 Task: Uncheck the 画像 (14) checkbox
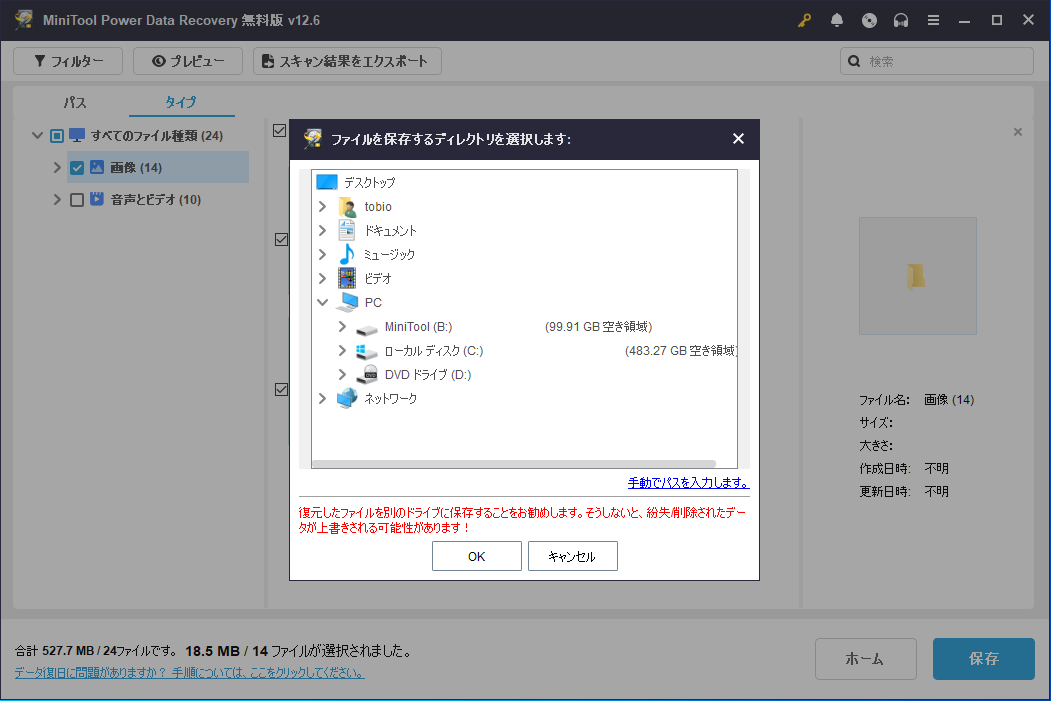coord(77,168)
